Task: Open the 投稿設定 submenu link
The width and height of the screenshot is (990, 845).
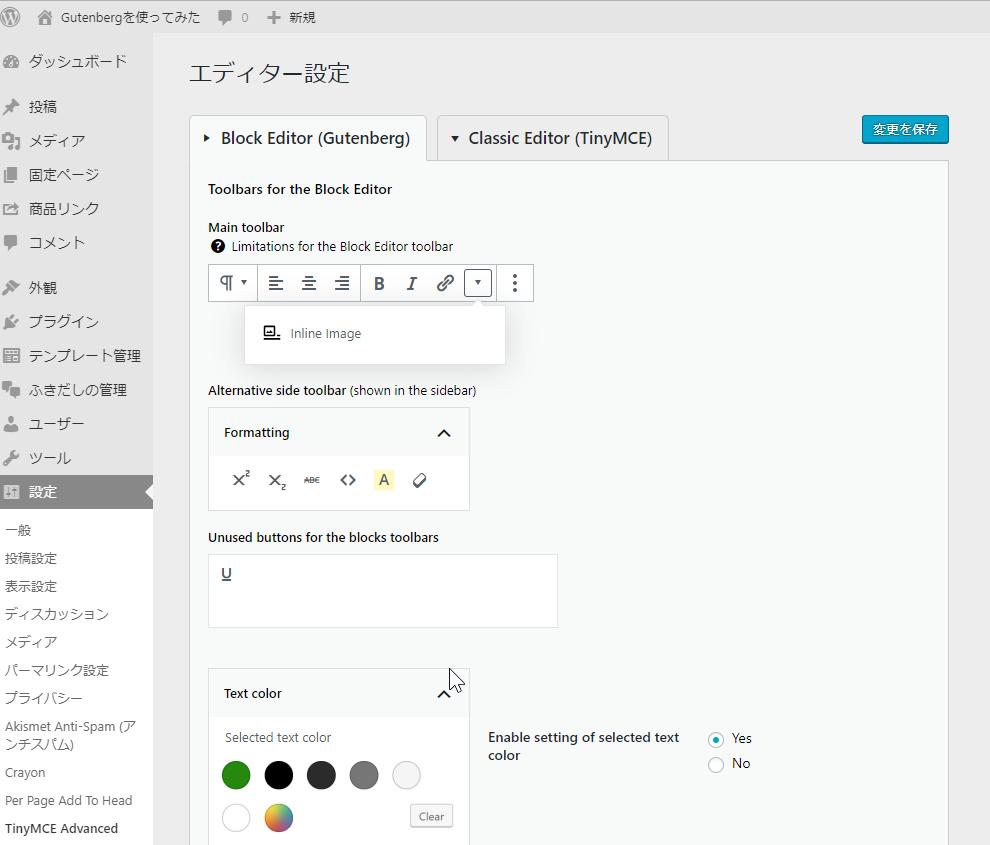Action: tap(31, 558)
